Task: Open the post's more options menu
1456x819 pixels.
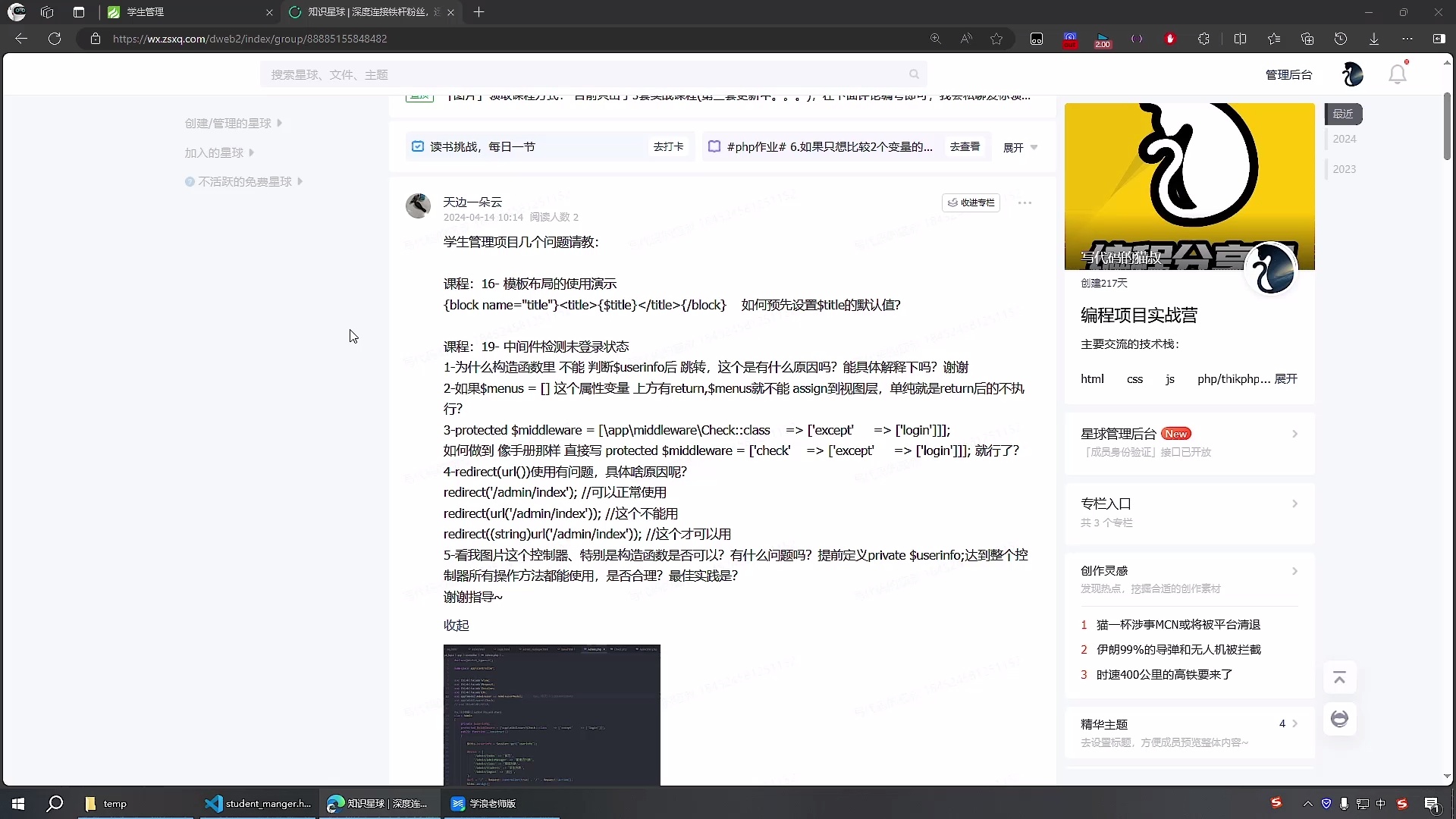Action: [1025, 202]
